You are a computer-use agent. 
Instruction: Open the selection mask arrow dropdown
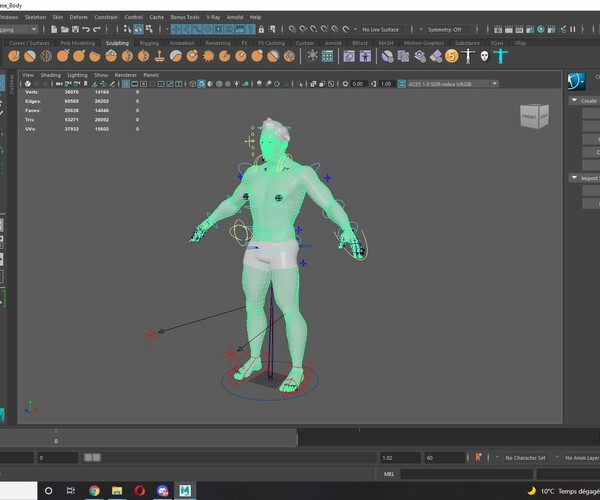pyautogui.click(x=167, y=29)
